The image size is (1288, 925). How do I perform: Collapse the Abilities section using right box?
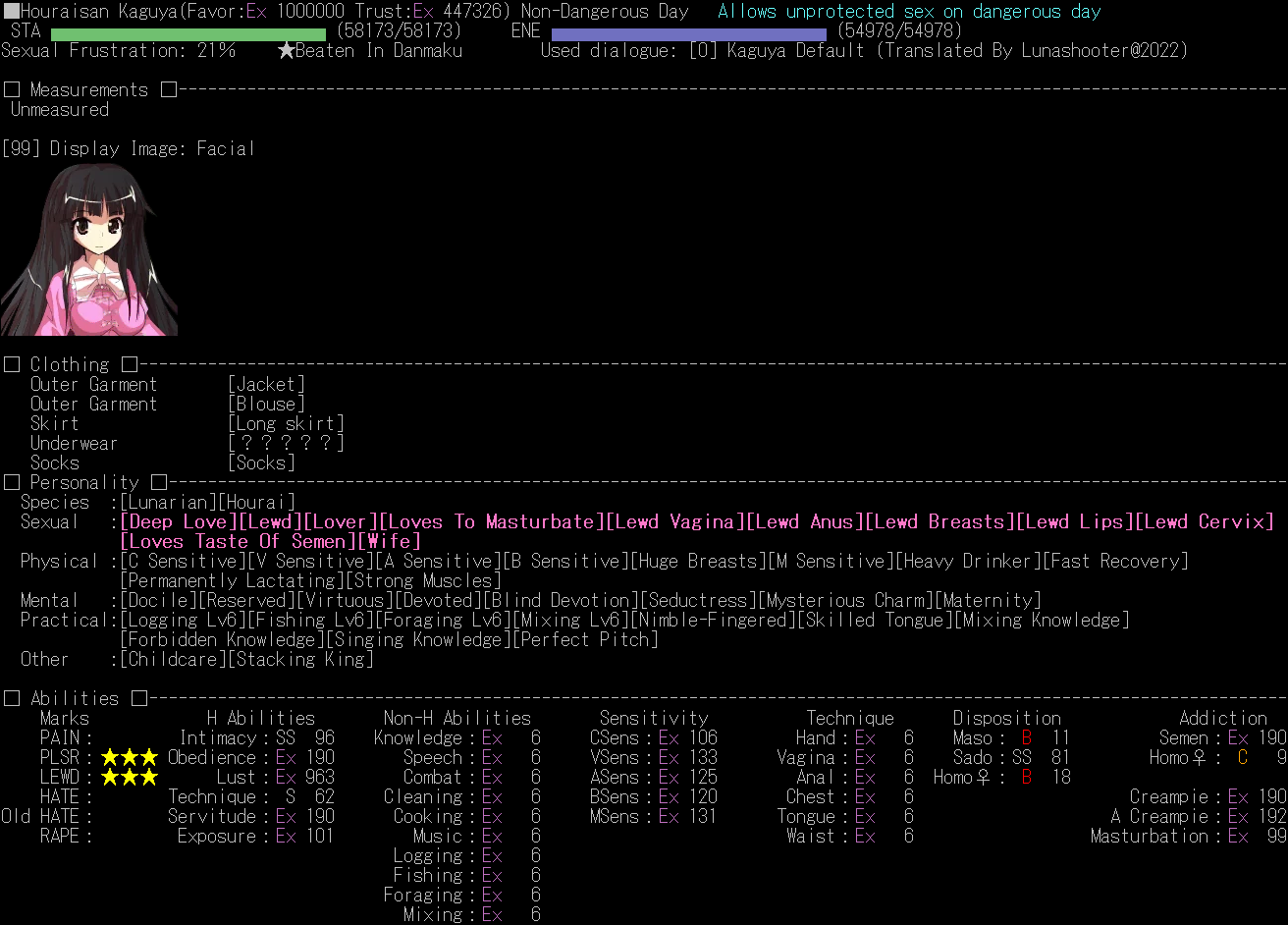coord(138,698)
